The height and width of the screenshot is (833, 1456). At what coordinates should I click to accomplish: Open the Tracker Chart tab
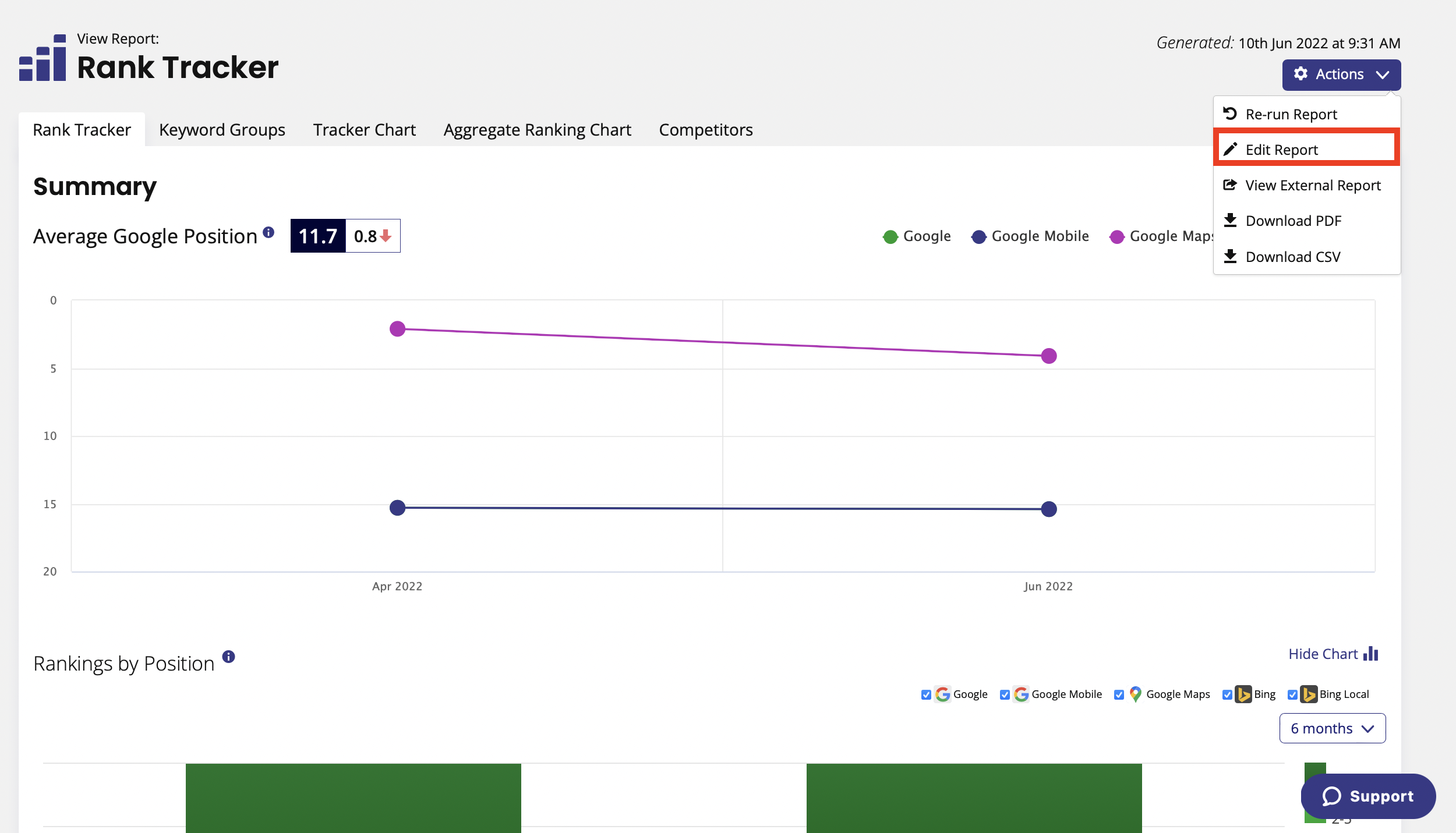[x=364, y=129]
